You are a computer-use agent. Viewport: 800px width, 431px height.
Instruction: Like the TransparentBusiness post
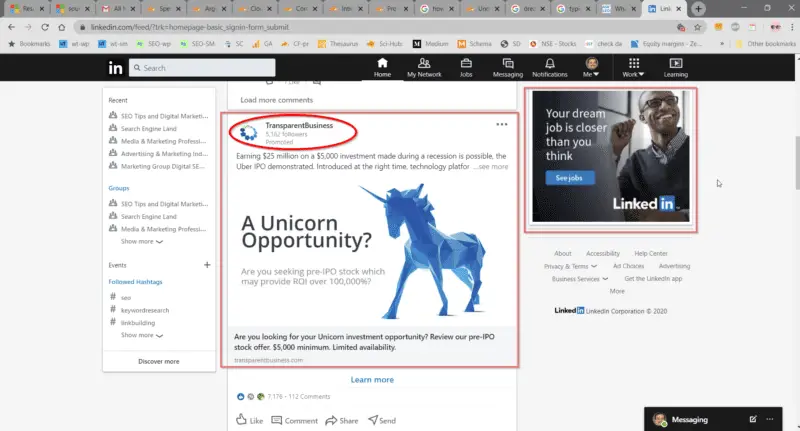tap(249, 420)
